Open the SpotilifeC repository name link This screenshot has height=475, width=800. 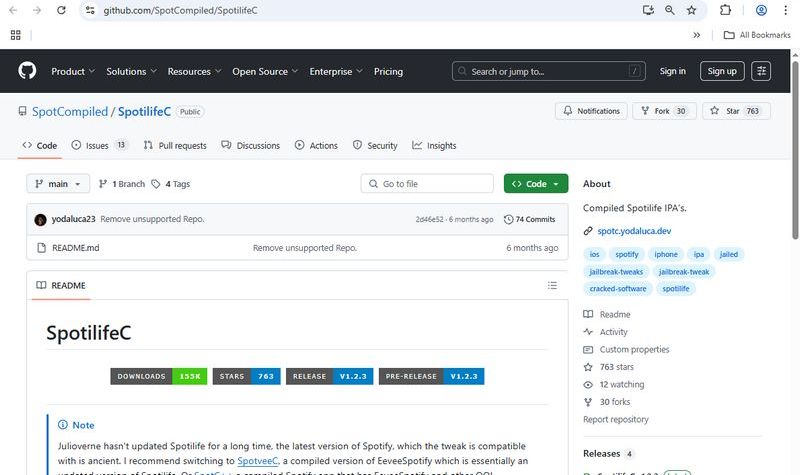[x=144, y=111]
